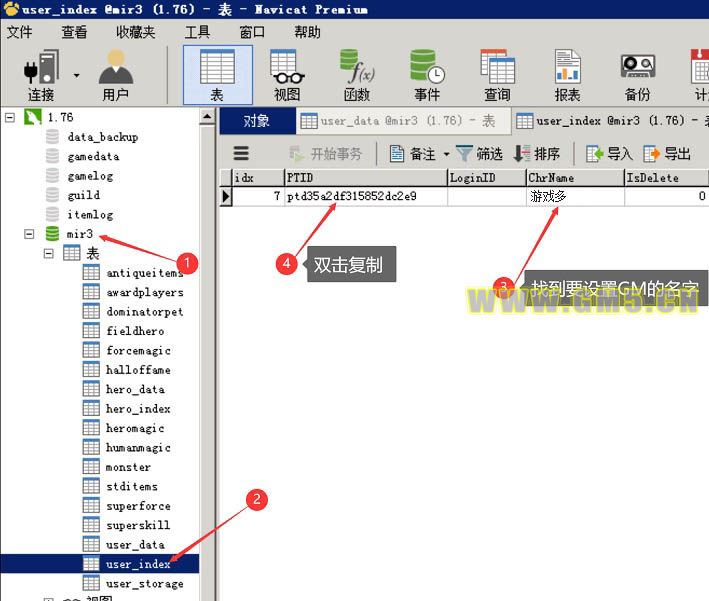709x601 pixels.
Task: Select the gamelog database in tree
Action: click(x=90, y=176)
